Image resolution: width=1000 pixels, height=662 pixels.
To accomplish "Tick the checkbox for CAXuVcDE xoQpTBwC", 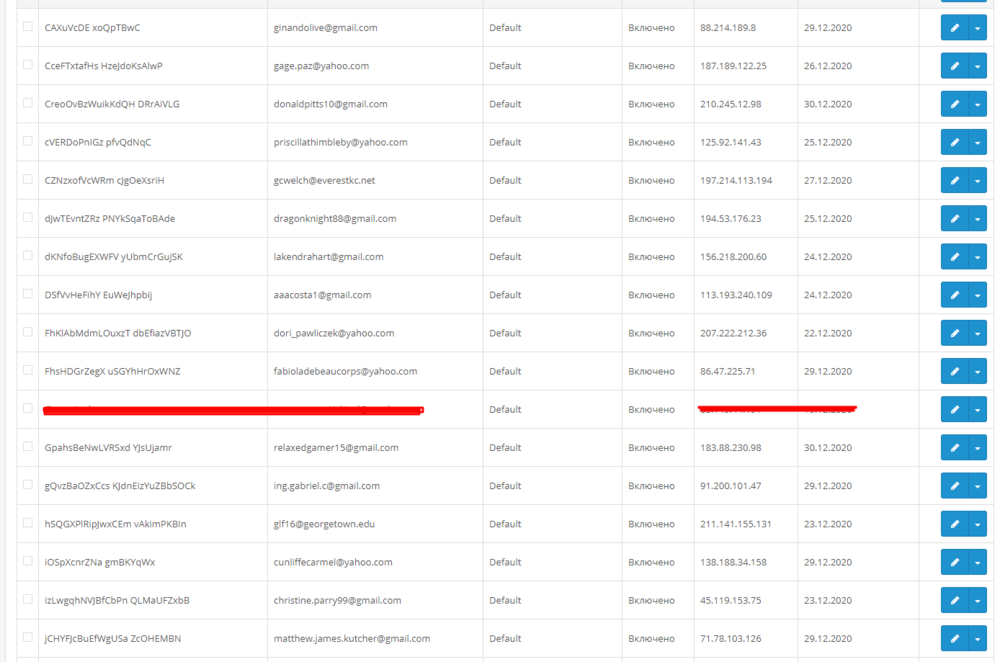I will [x=28, y=27].
